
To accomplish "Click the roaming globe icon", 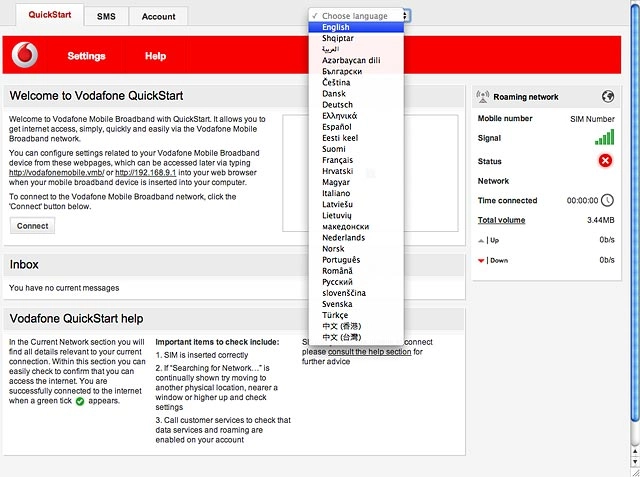I will [x=608, y=97].
